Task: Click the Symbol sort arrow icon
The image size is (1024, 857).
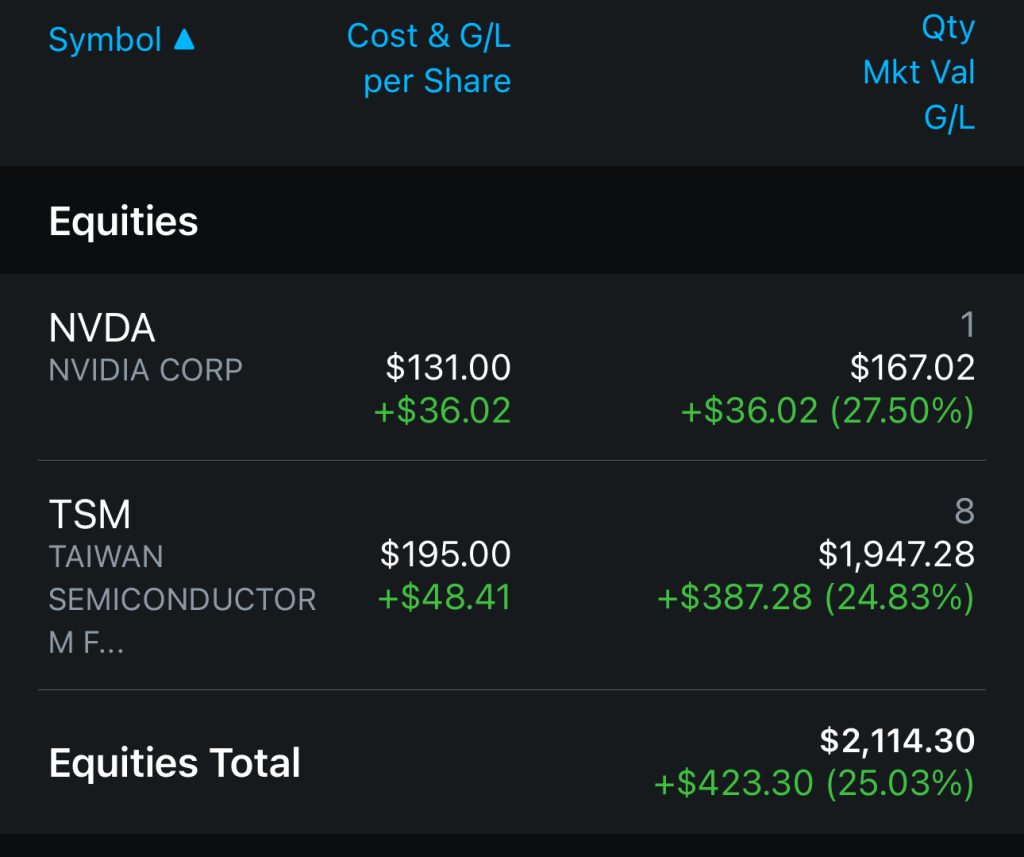Action: [184, 40]
